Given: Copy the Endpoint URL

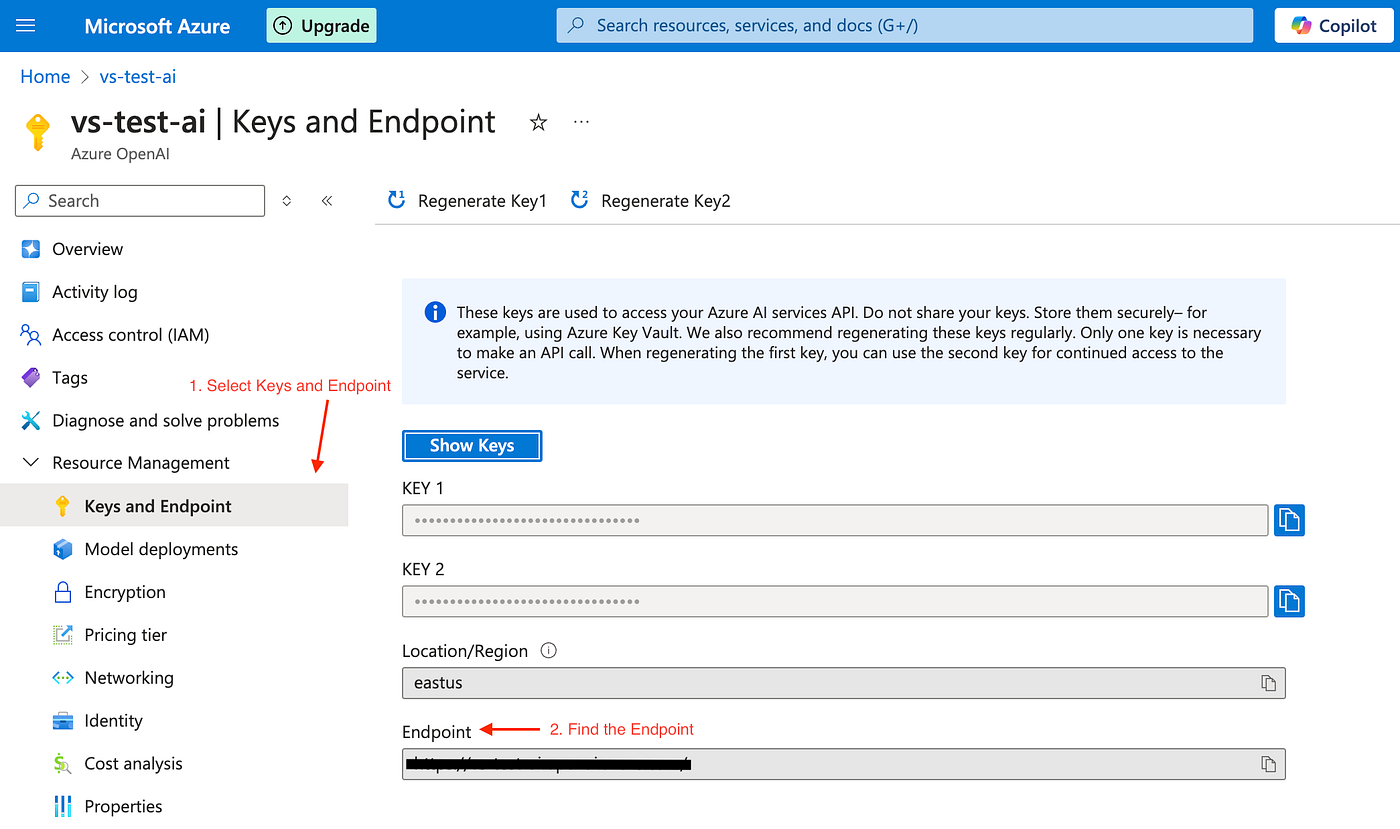Looking at the screenshot, I should (x=1268, y=764).
